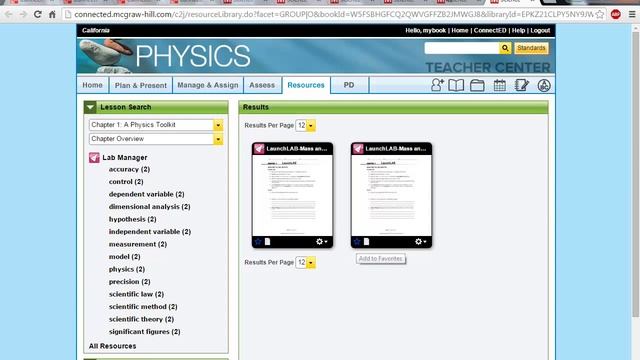Filter by dependent variable (2)
The height and width of the screenshot is (360, 640).
[x=147, y=194]
